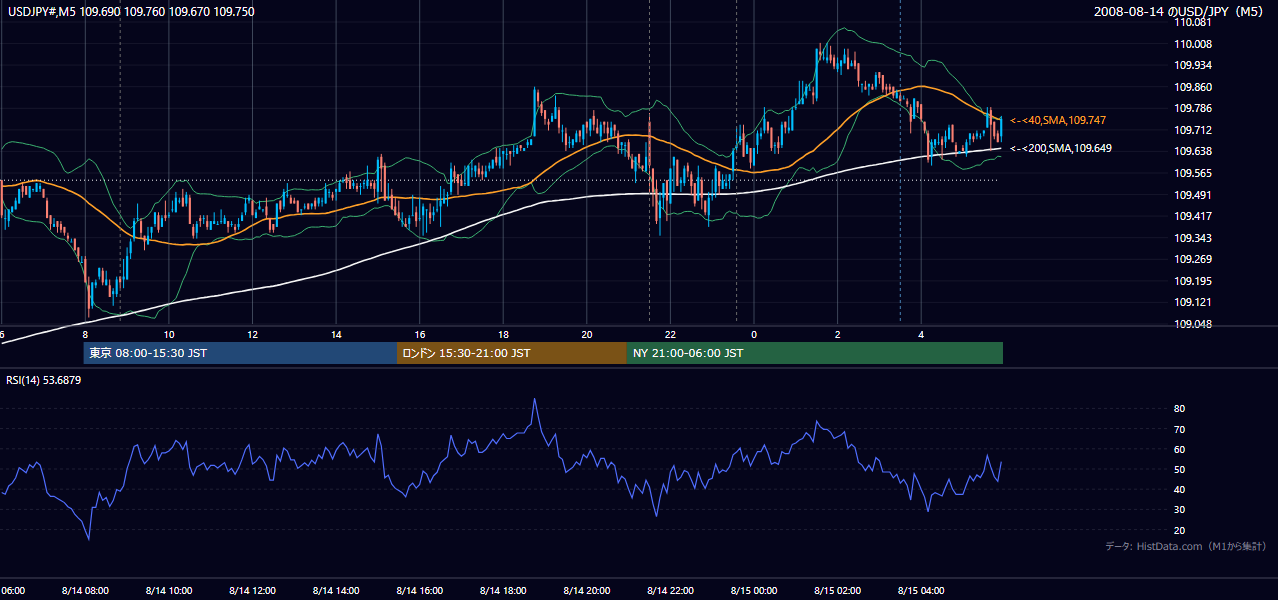Click the 110.081 price axis label
Viewport: 1278px width, 600px height.
click(x=1193, y=22)
